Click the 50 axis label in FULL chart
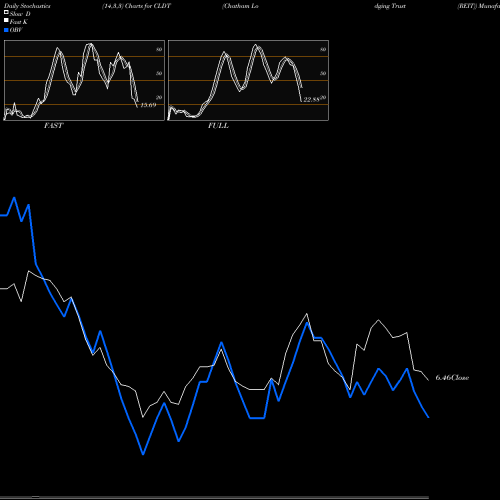The width and height of the screenshot is (500, 500). [323, 73]
